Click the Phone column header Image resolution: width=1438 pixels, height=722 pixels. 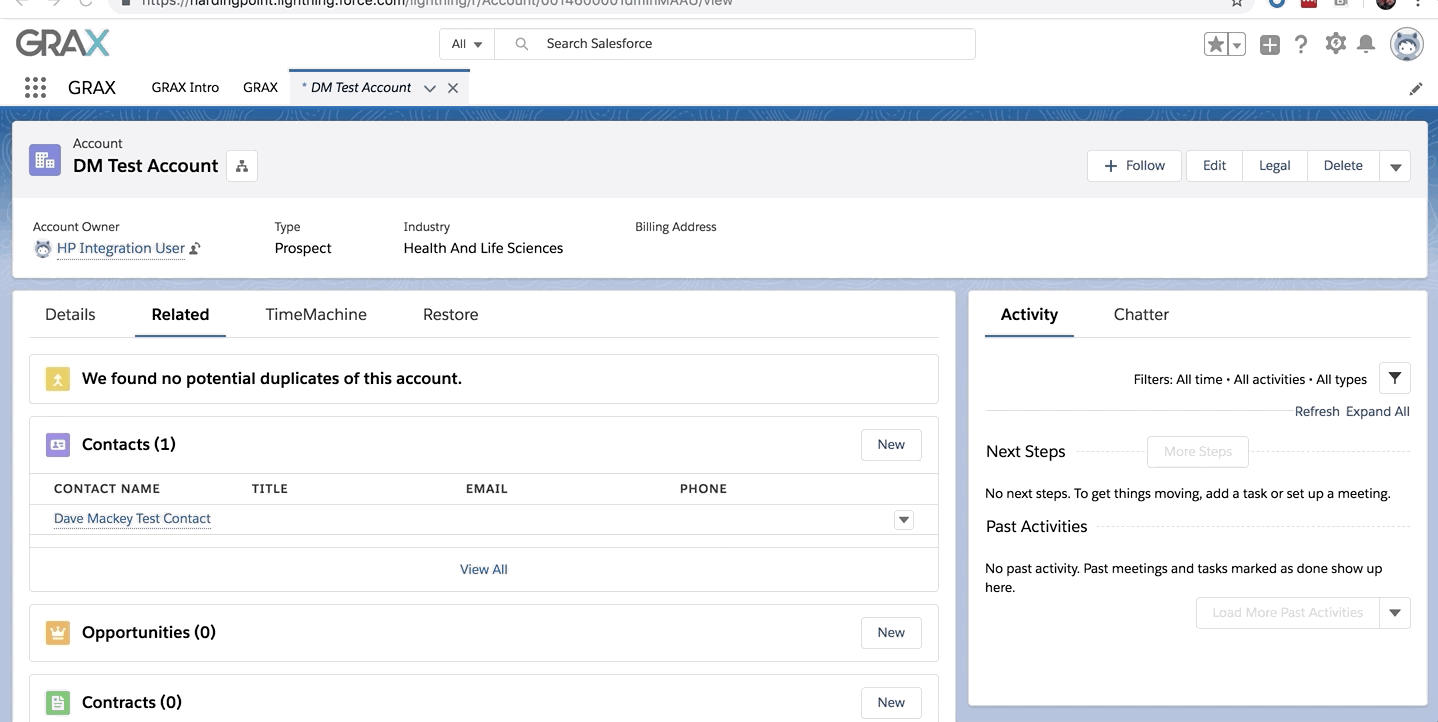point(703,489)
